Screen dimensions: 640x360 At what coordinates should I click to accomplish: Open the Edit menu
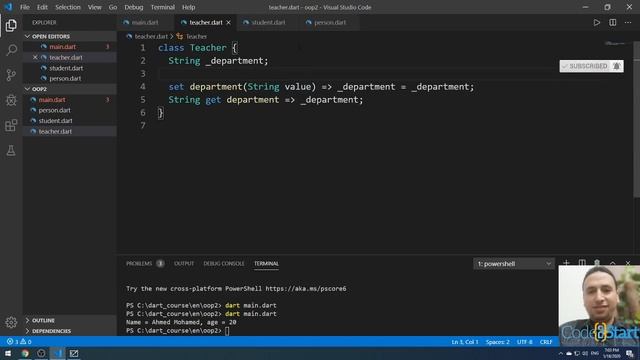[x=42, y=7]
